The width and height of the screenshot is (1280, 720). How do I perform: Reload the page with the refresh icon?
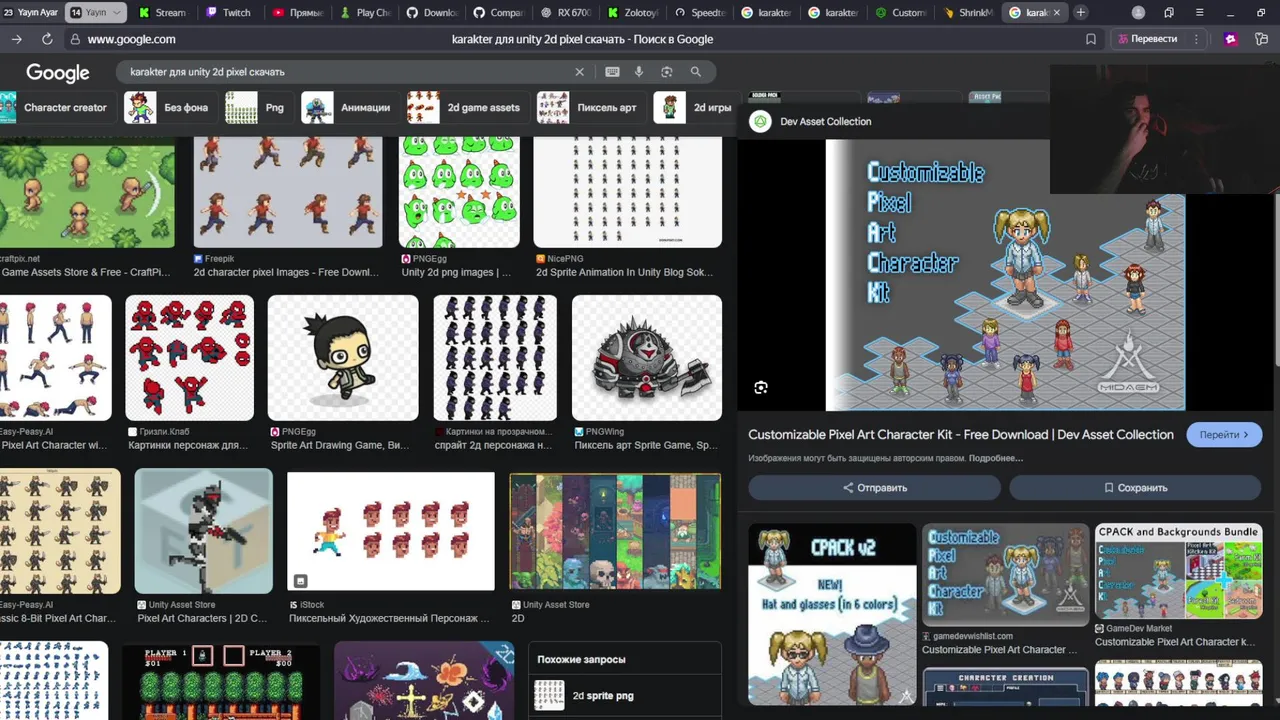47,39
